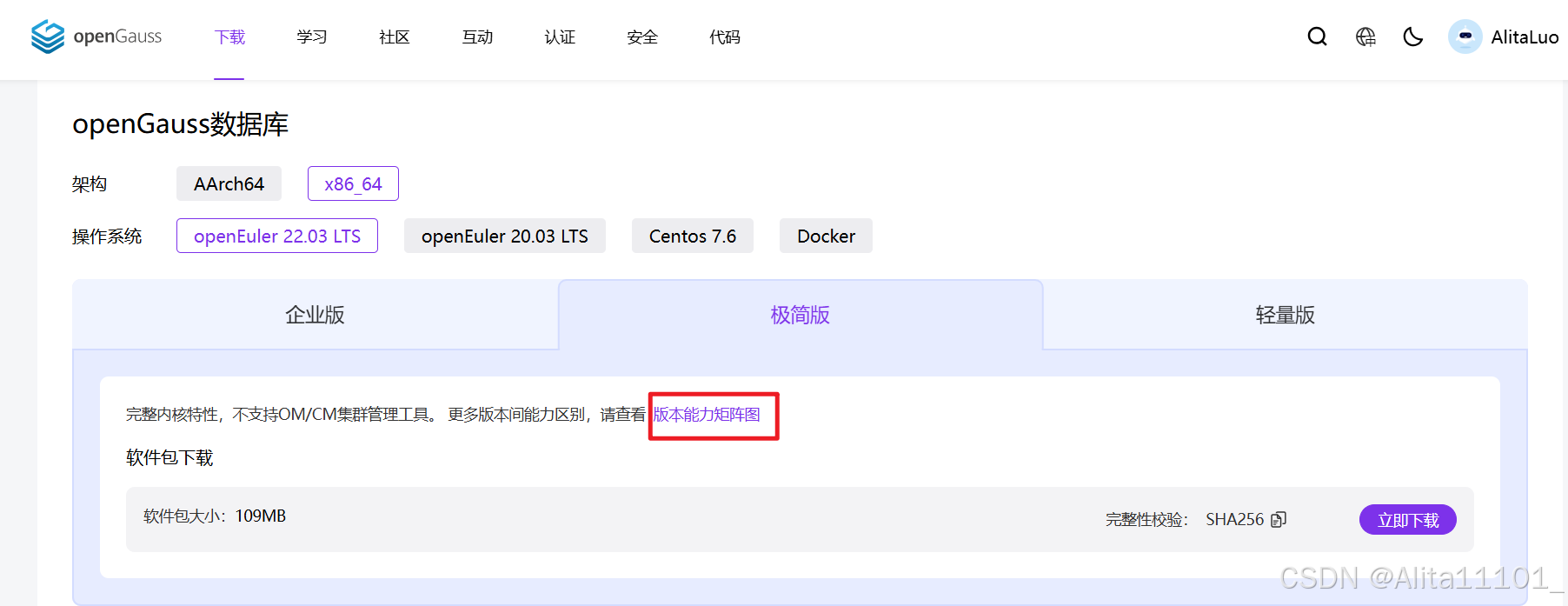
Task: Open the 互动 menu
Action: click(477, 37)
